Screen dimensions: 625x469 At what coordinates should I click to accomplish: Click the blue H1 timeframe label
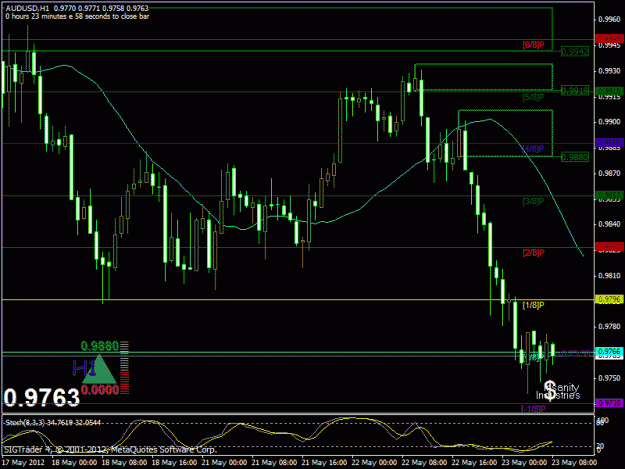click(84, 368)
